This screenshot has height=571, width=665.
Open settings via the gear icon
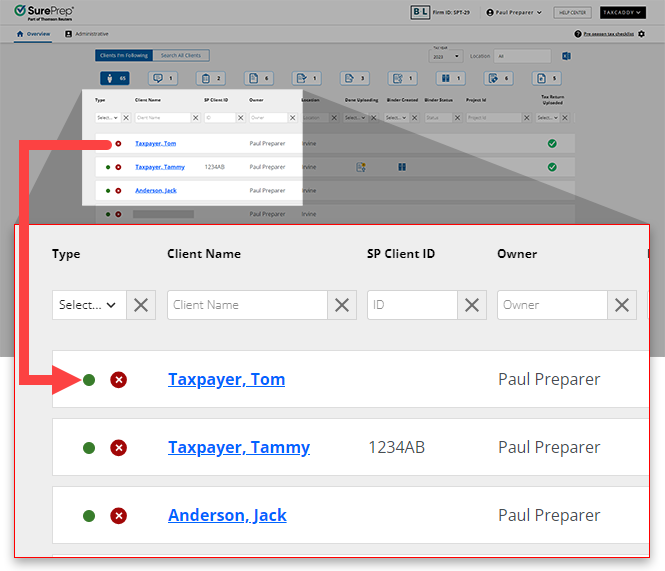[641, 34]
